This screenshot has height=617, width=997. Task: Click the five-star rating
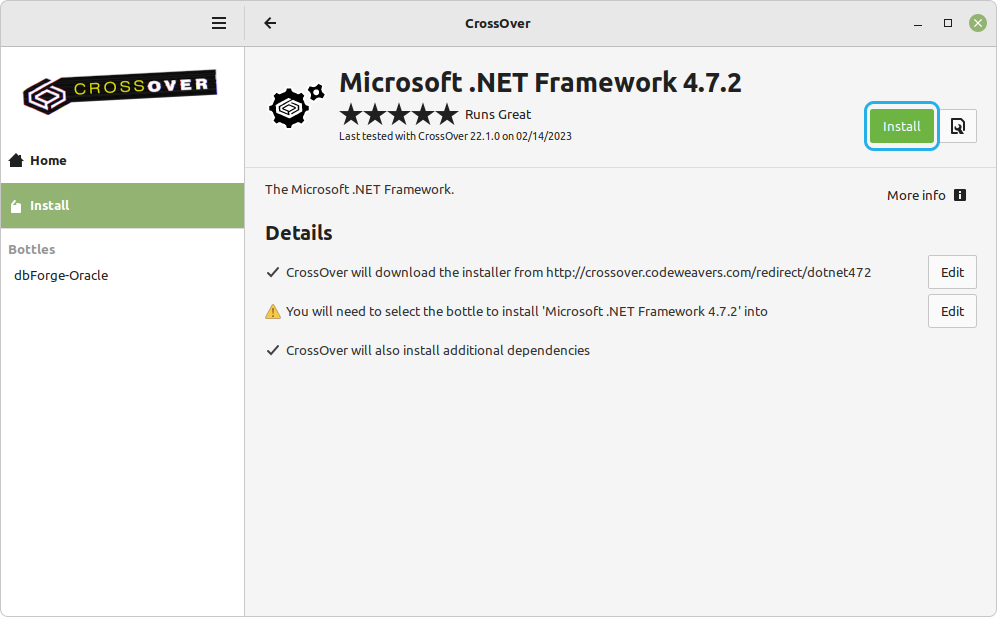(399, 114)
